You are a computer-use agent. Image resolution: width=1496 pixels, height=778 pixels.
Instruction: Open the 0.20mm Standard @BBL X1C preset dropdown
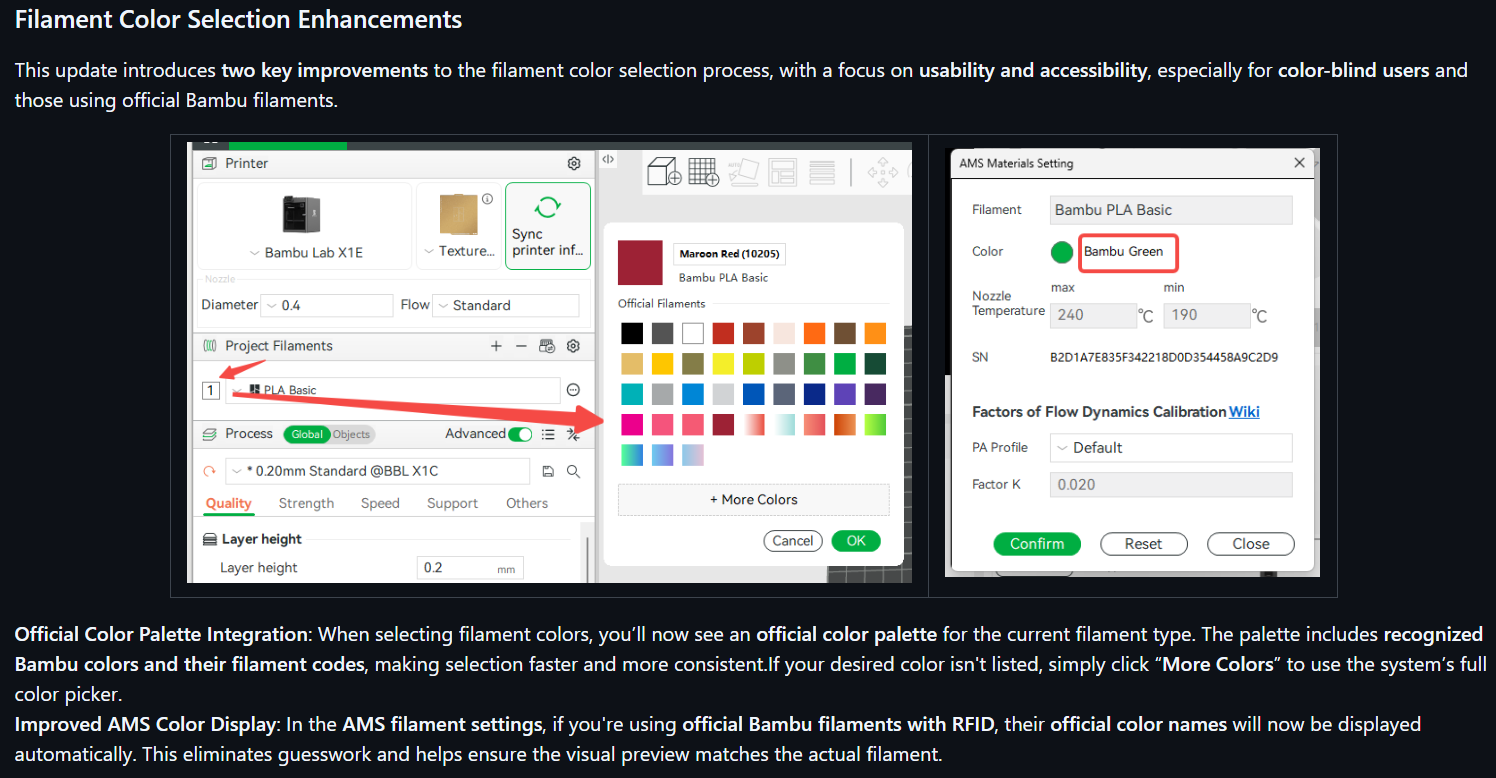click(378, 471)
